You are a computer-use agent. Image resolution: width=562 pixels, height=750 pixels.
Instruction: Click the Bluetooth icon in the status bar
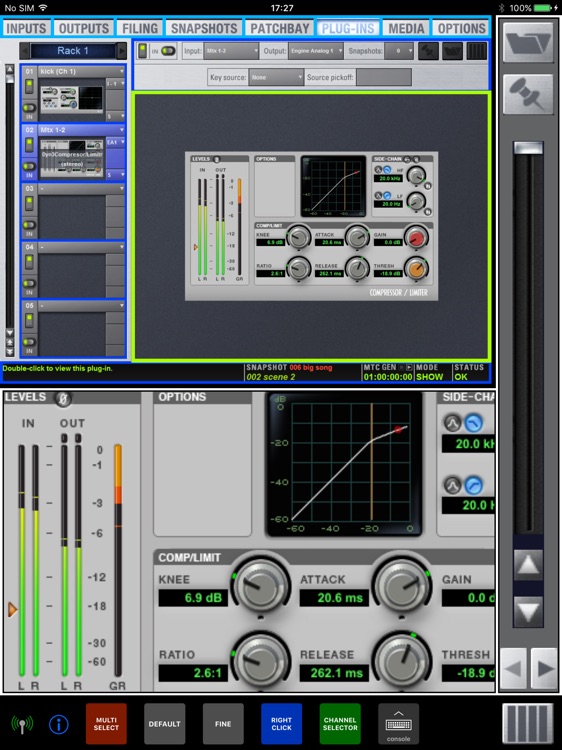point(501,8)
